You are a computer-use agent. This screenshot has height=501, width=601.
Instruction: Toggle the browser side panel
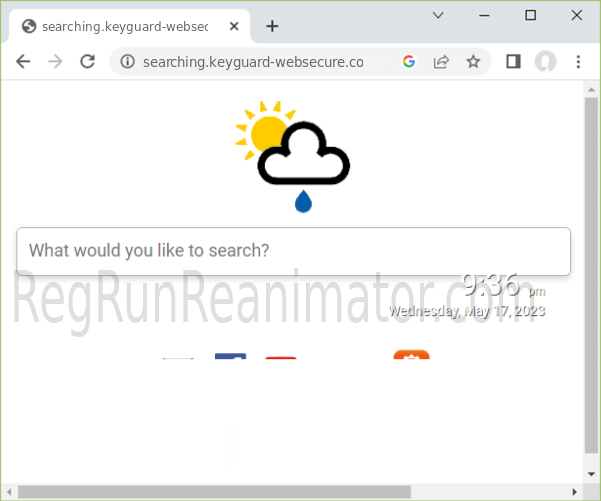[513, 62]
